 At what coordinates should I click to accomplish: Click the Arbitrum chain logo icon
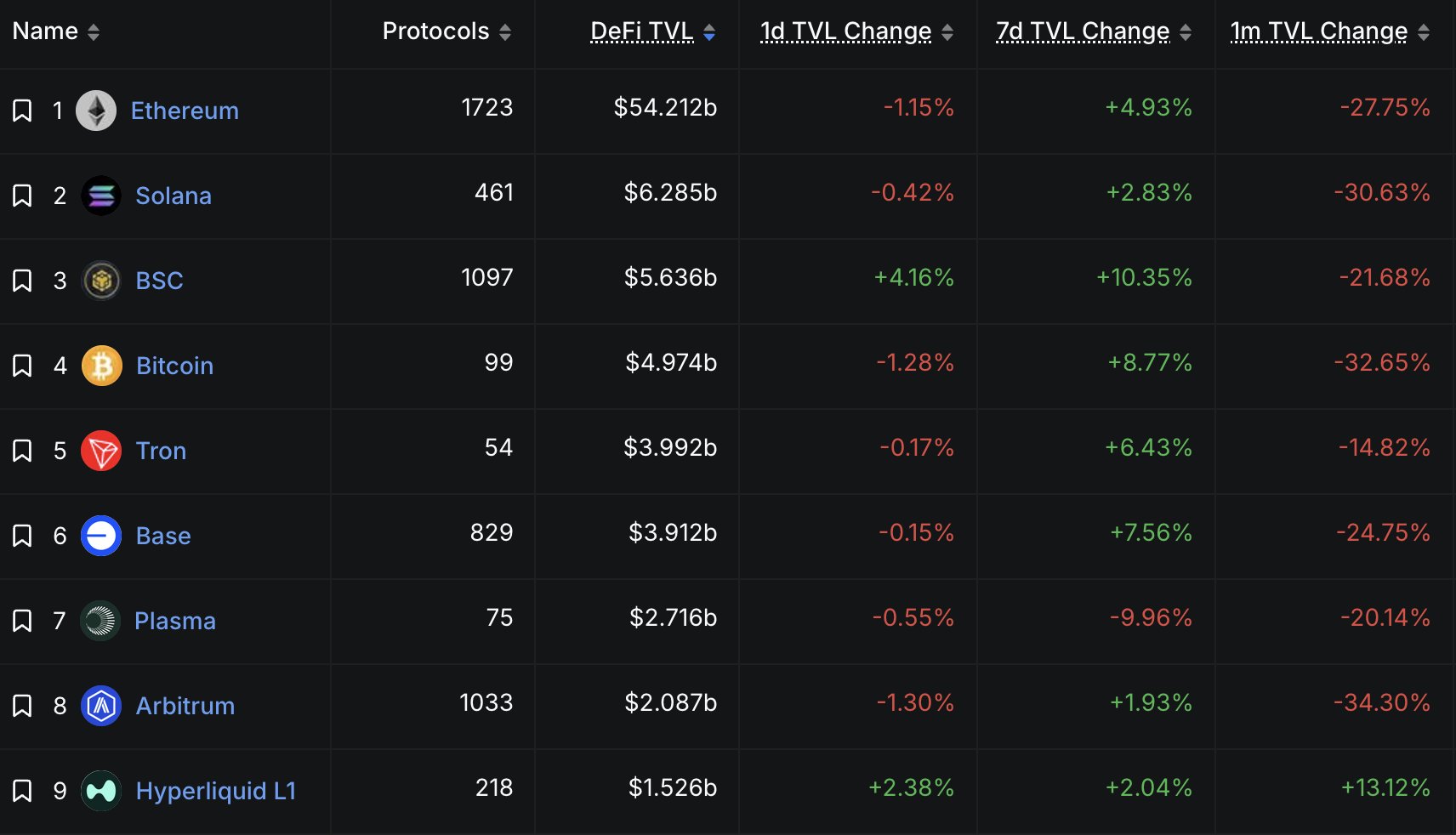(x=101, y=706)
